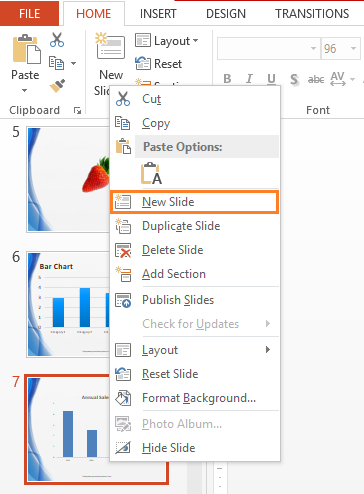Click the Cut scissors icon in the Clipboard group
The height and width of the screenshot is (494, 364).
point(57,40)
